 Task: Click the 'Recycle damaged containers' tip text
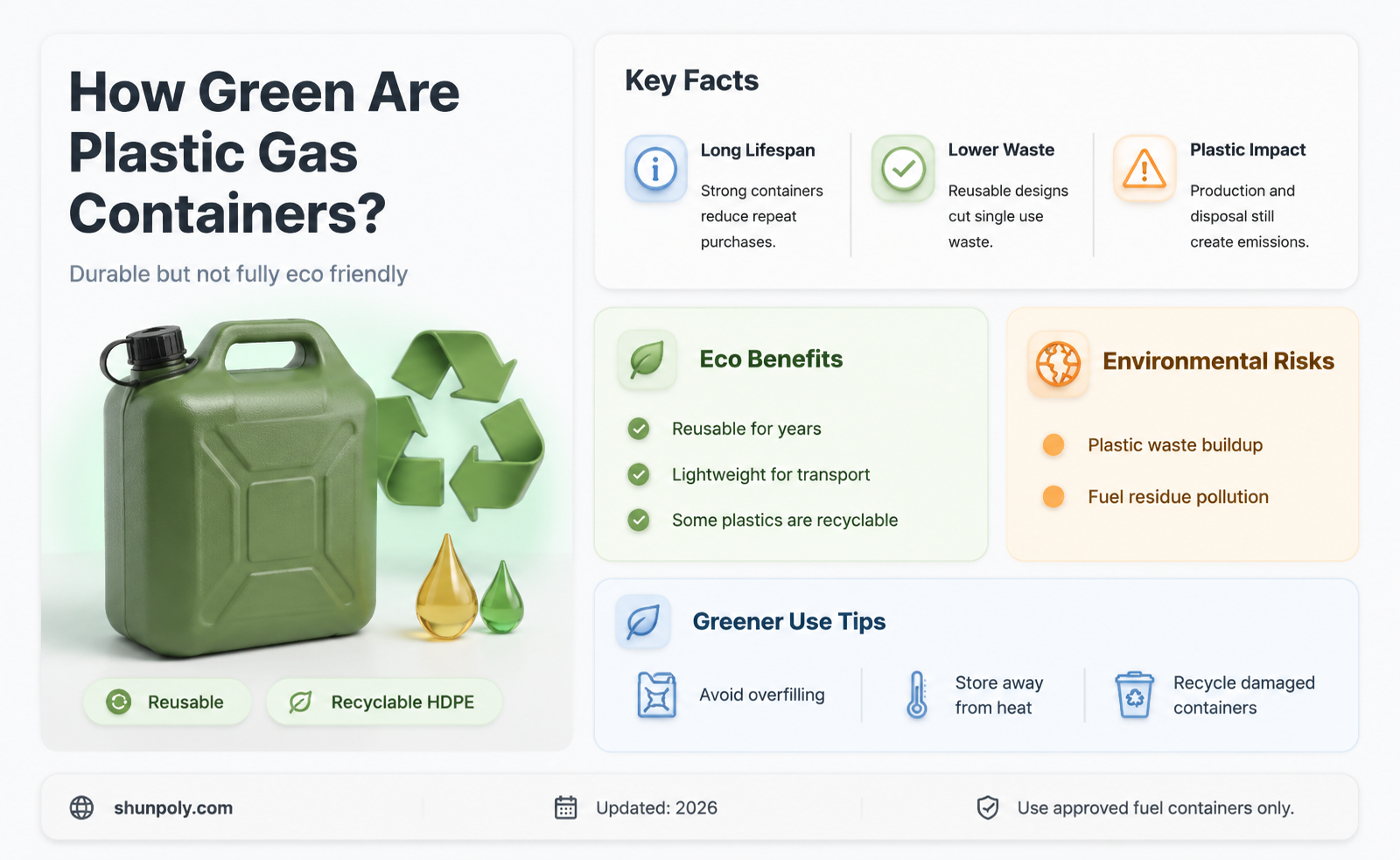1243,695
